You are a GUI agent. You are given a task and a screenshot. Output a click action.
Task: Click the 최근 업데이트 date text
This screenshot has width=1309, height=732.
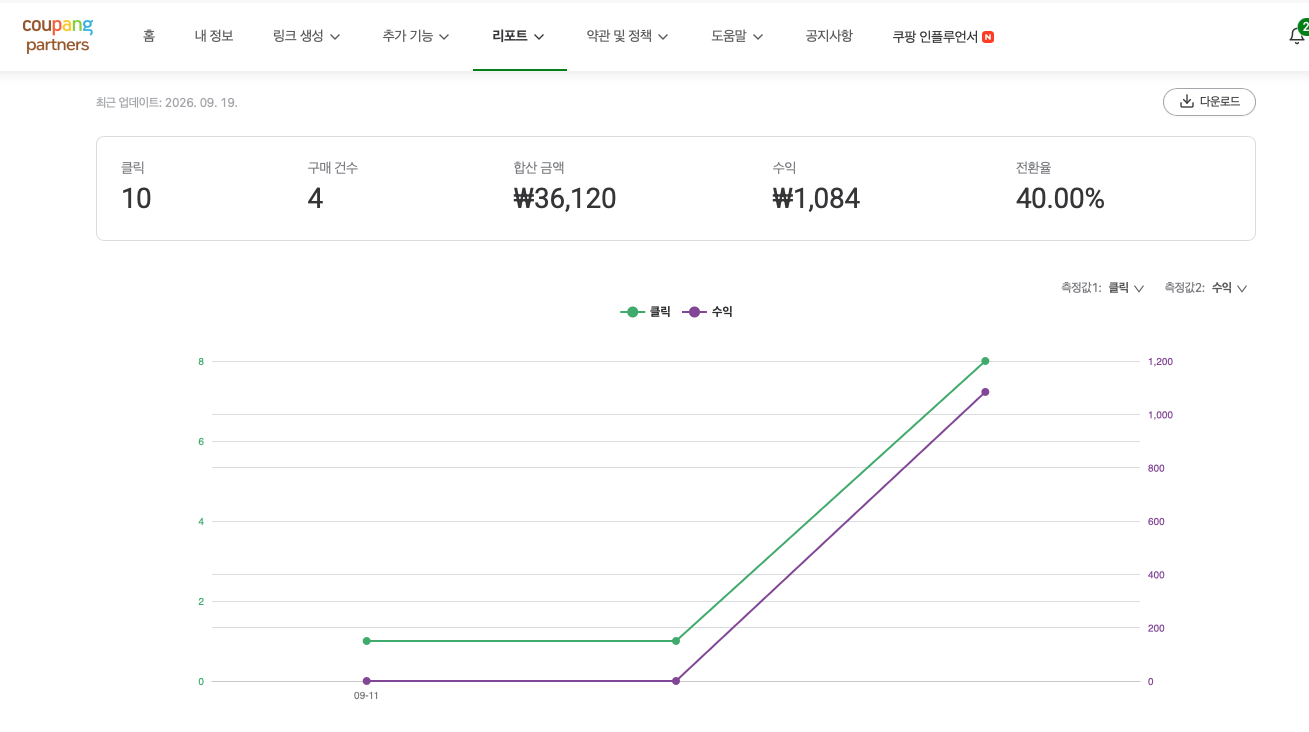click(x=167, y=102)
